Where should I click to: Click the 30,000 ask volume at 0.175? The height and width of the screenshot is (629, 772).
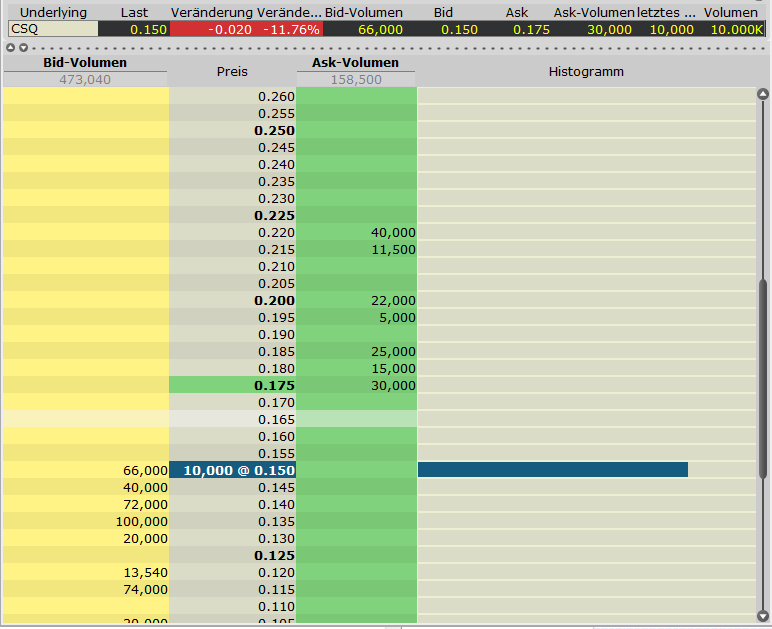click(356, 385)
